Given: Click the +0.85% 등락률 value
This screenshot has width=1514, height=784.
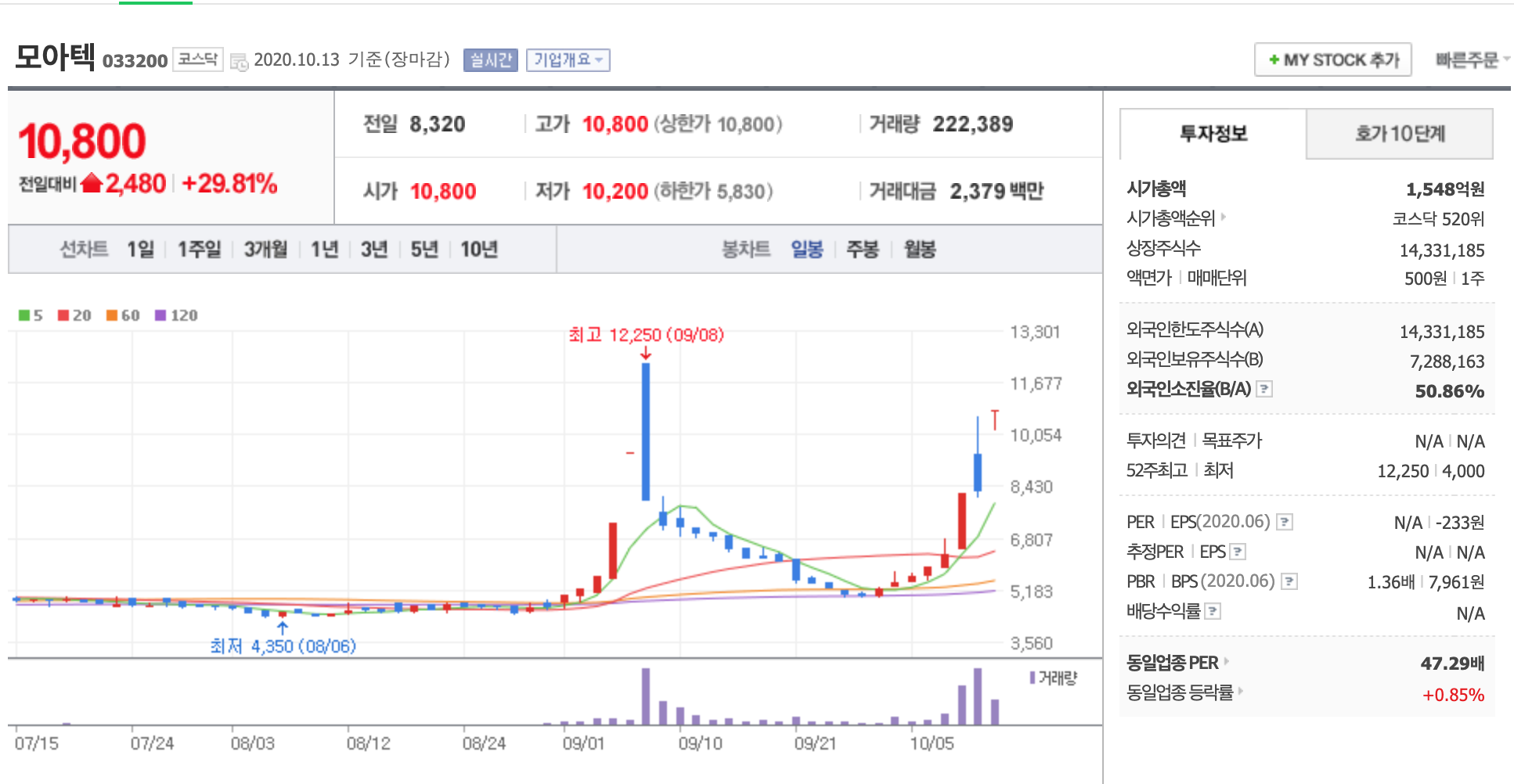Looking at the screenshot, I should [1454, 695].
